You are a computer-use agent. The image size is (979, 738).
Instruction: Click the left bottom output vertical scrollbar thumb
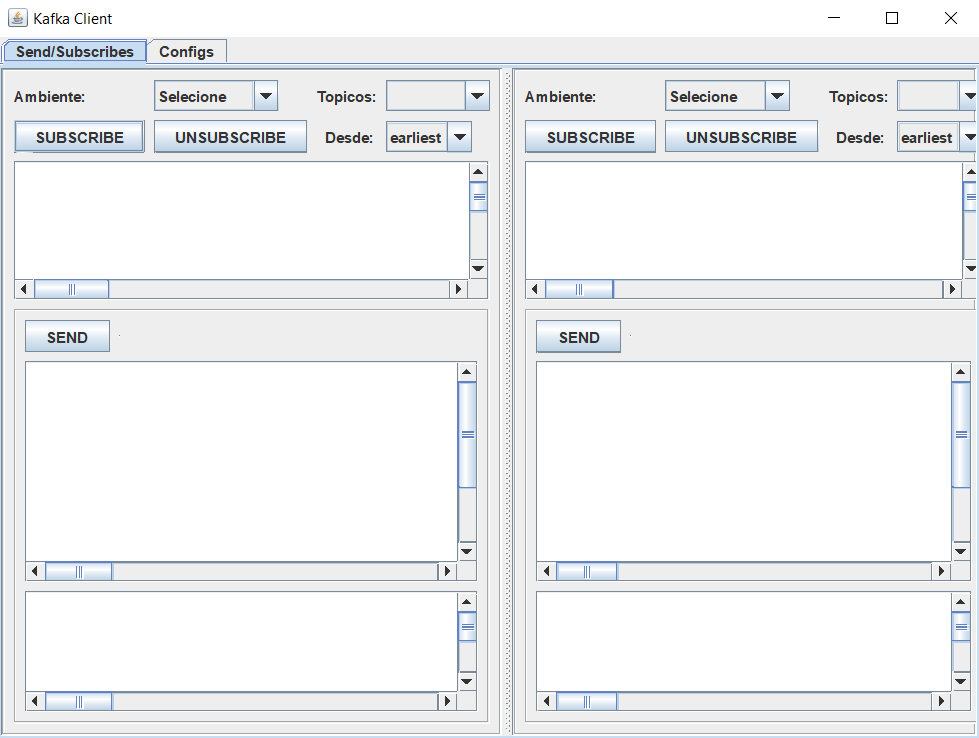(467, 626)
